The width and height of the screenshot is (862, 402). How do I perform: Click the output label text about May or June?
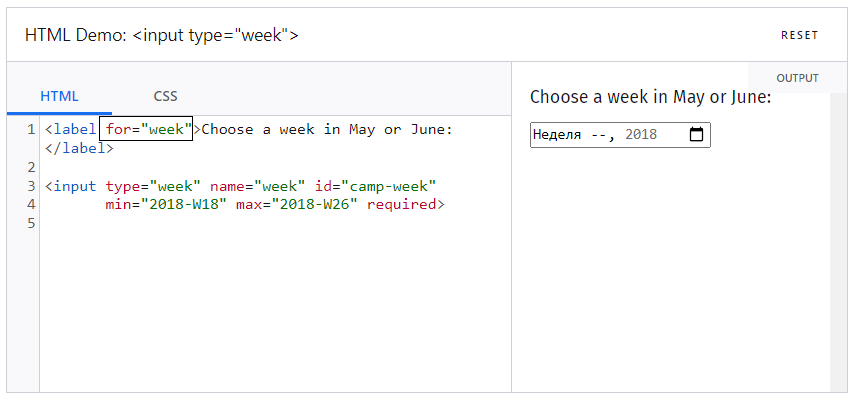(650, 97)
